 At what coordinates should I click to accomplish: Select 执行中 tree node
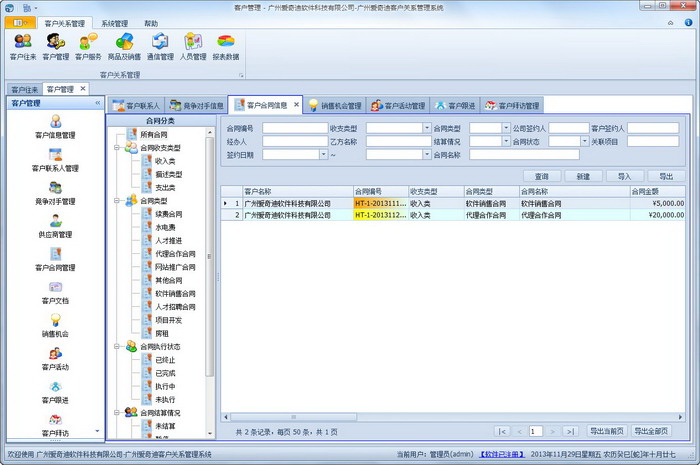tap(165, 386)
